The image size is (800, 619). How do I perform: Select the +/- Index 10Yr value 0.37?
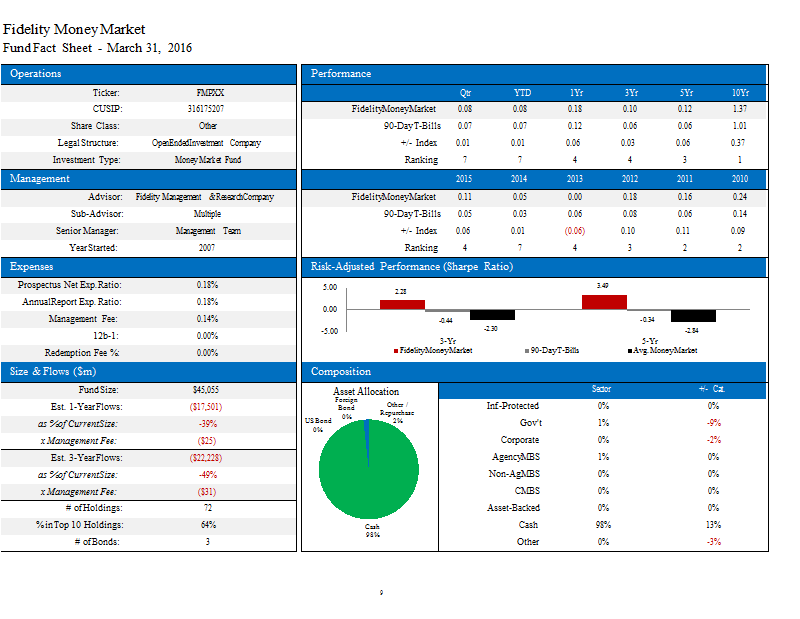738,143
